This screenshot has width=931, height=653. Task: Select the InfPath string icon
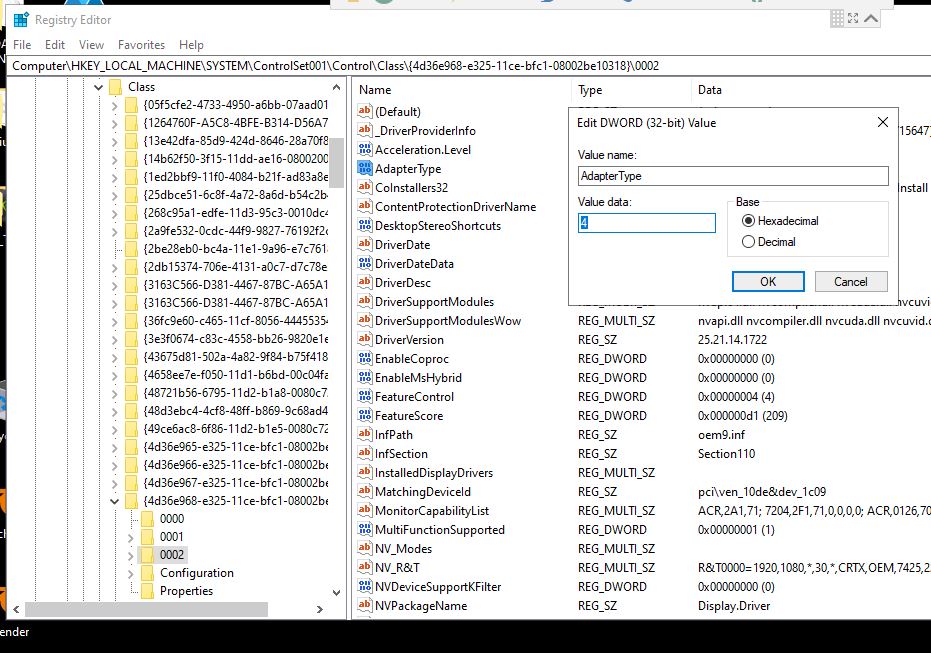365,434
